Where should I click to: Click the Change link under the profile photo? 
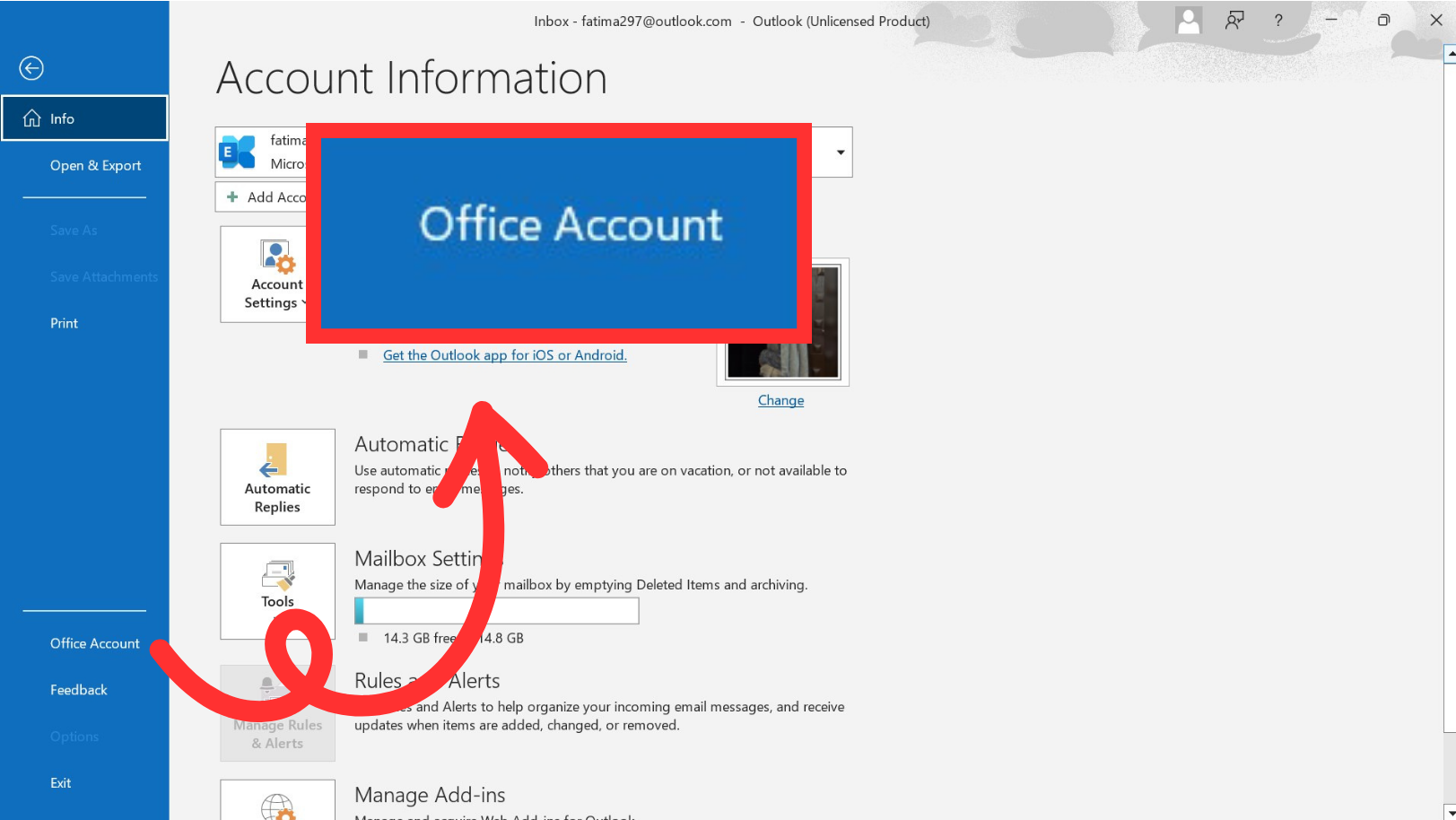(x=780, y=400)
